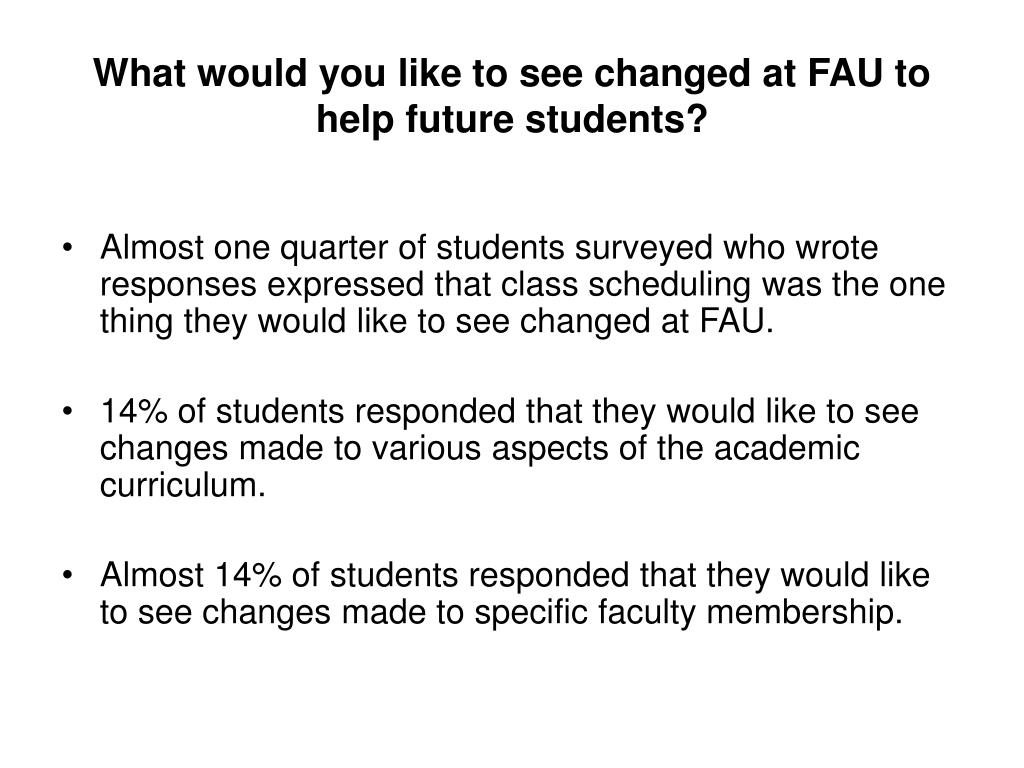This screenshot has width=1024, height=768.
Task: Click the '14%' at start of second bullet
Action: [x=134, y=412]
